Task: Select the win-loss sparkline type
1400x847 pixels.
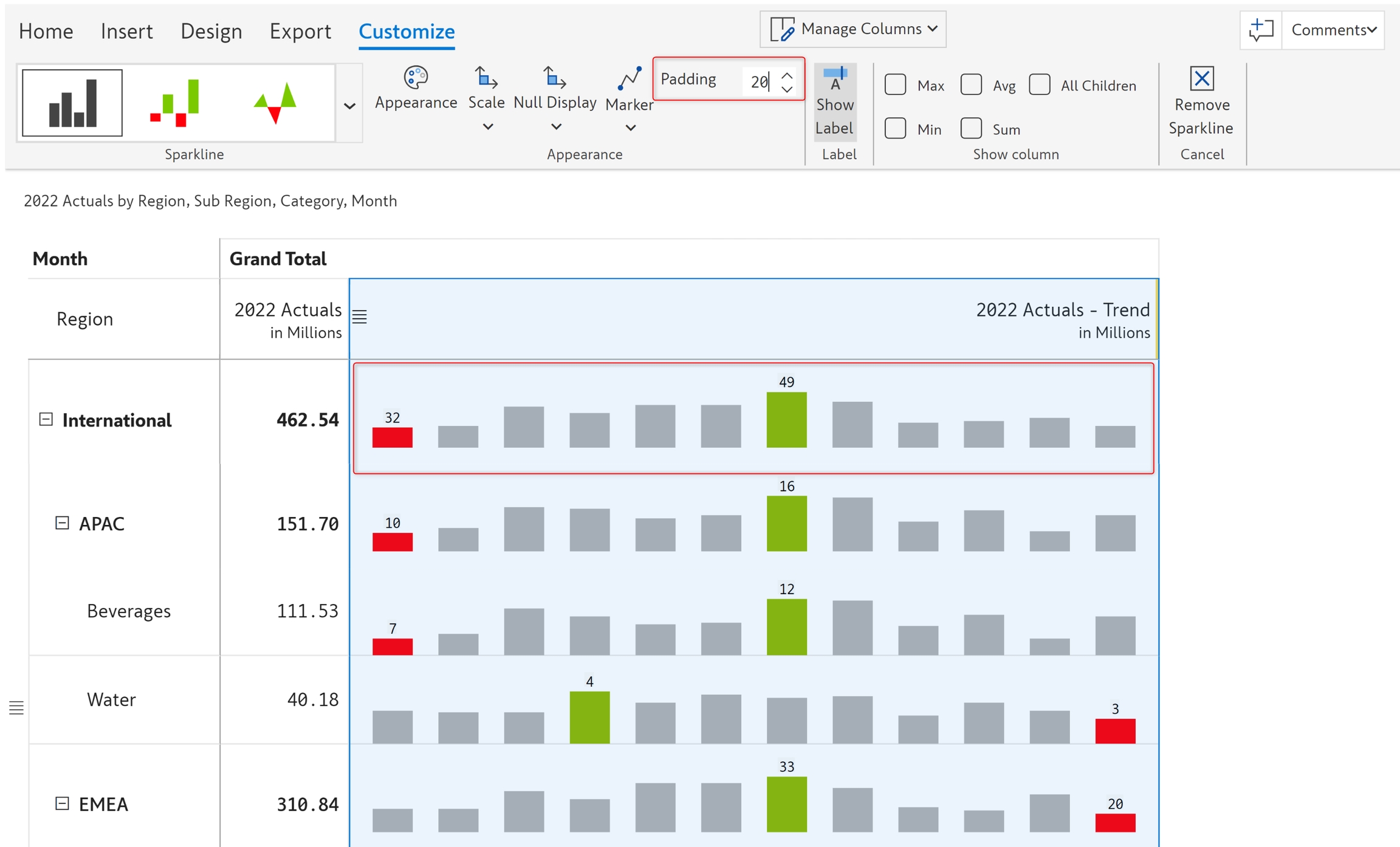Action: click(175, 102)
